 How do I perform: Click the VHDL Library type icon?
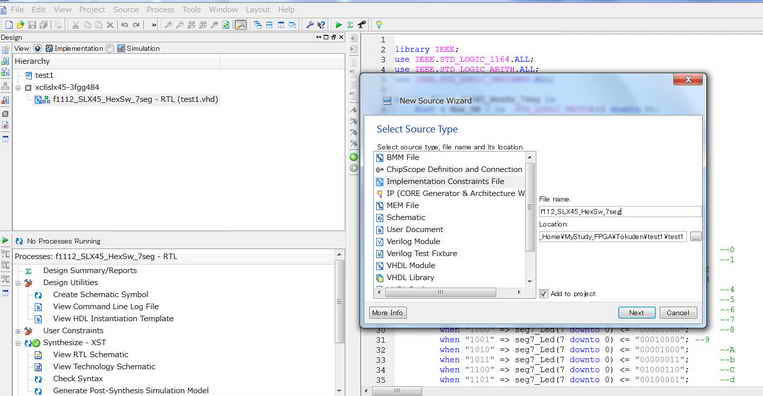380,278
